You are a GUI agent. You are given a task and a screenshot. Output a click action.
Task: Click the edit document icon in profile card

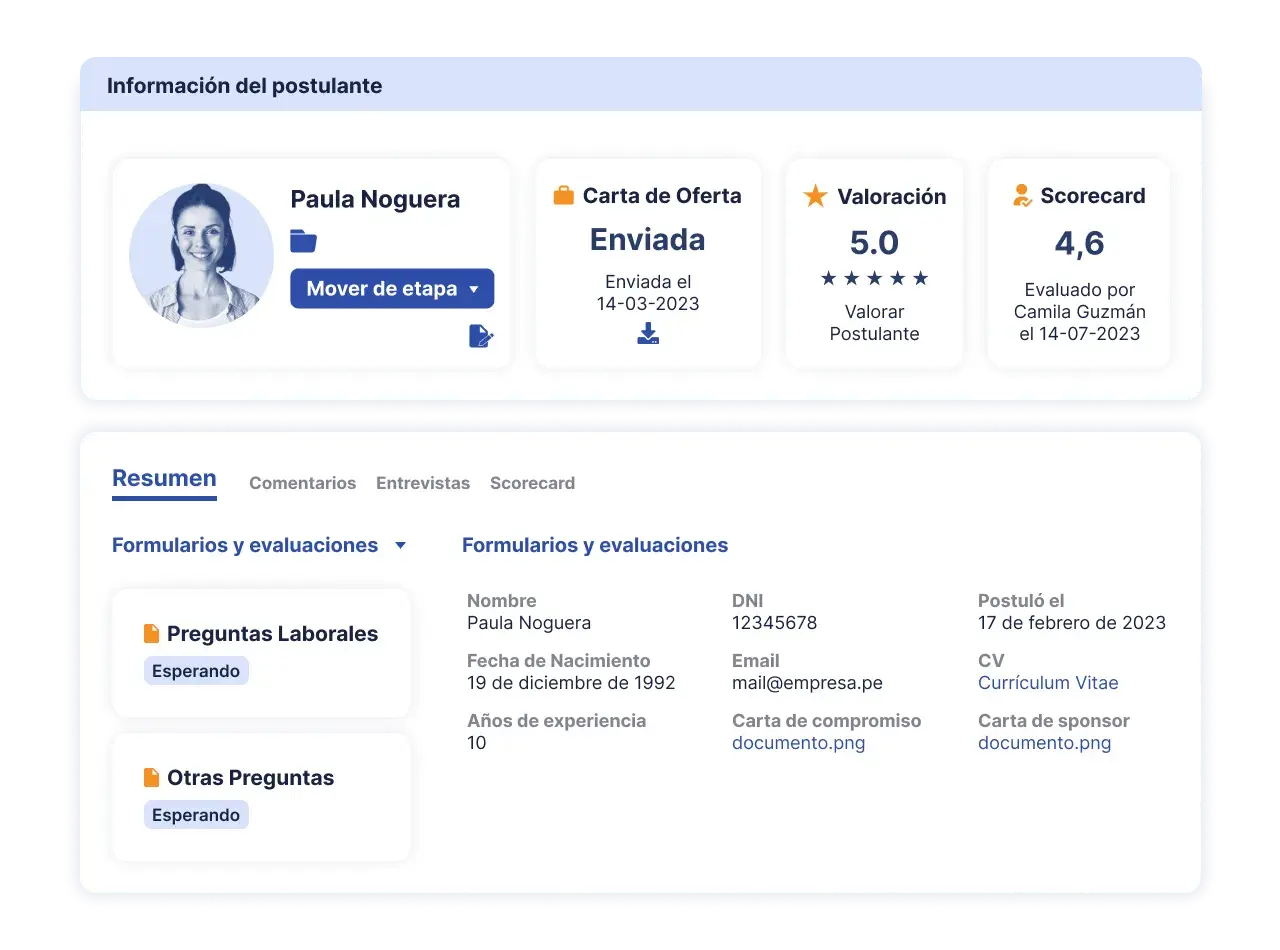click(481, 336)
